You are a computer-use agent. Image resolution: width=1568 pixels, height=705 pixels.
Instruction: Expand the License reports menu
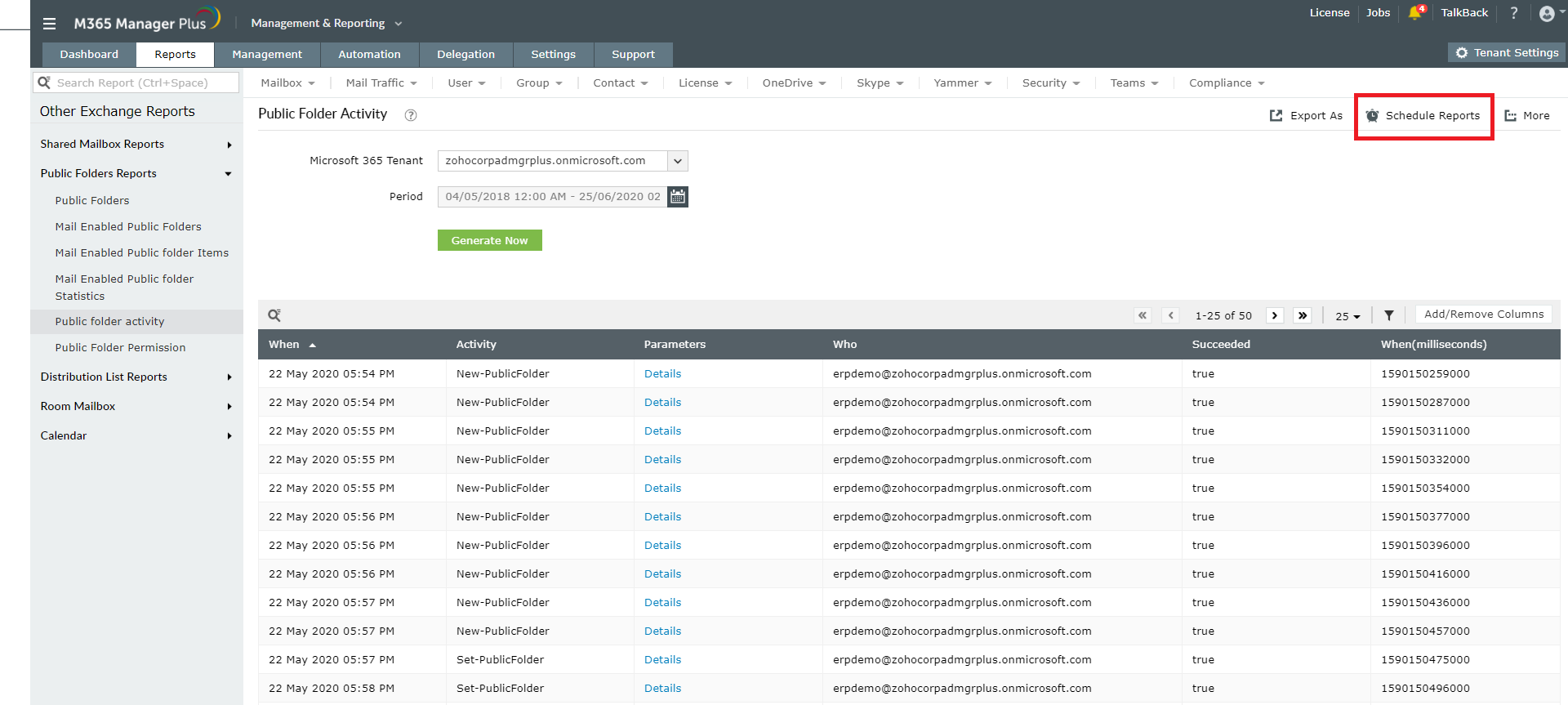[706, 83]
